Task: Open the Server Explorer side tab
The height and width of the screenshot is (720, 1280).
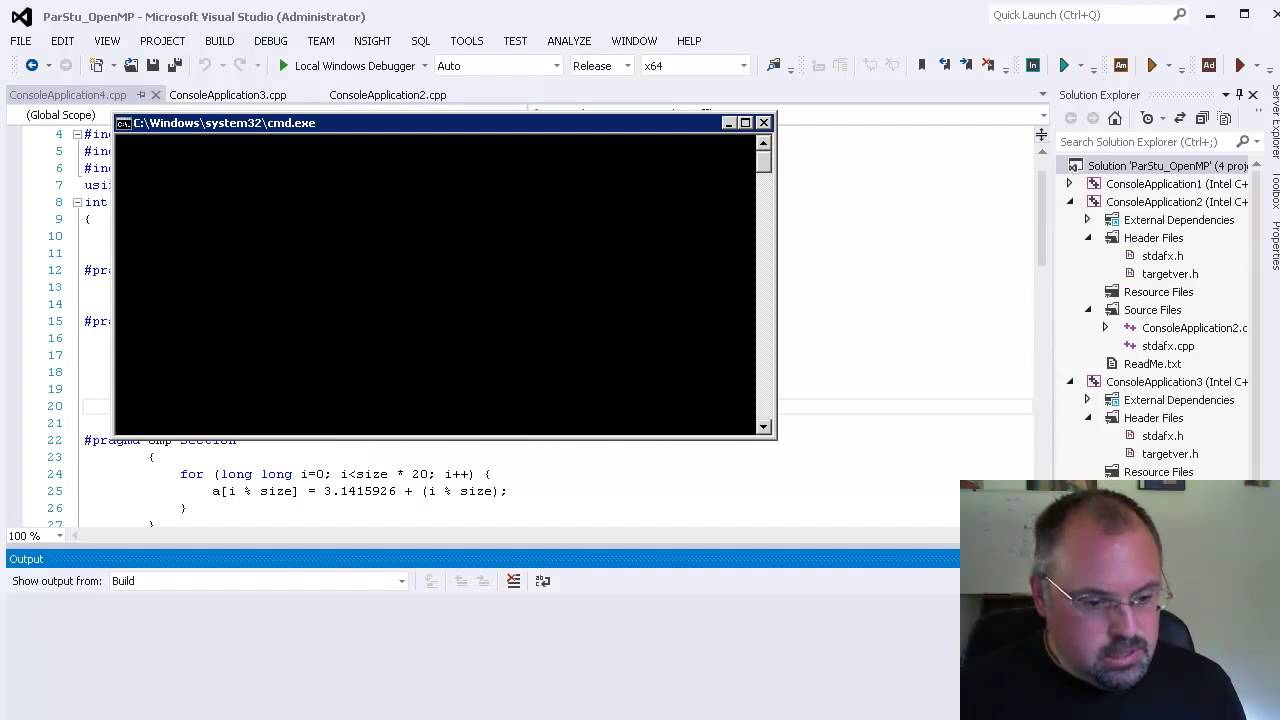Action: 1275,121
